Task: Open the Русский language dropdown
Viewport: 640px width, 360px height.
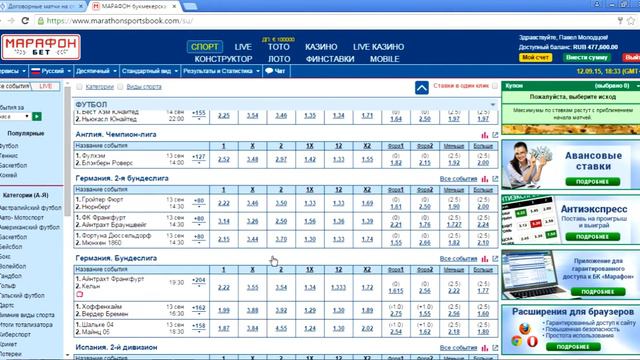Action: pyautogui.click(x=51, y=71)
